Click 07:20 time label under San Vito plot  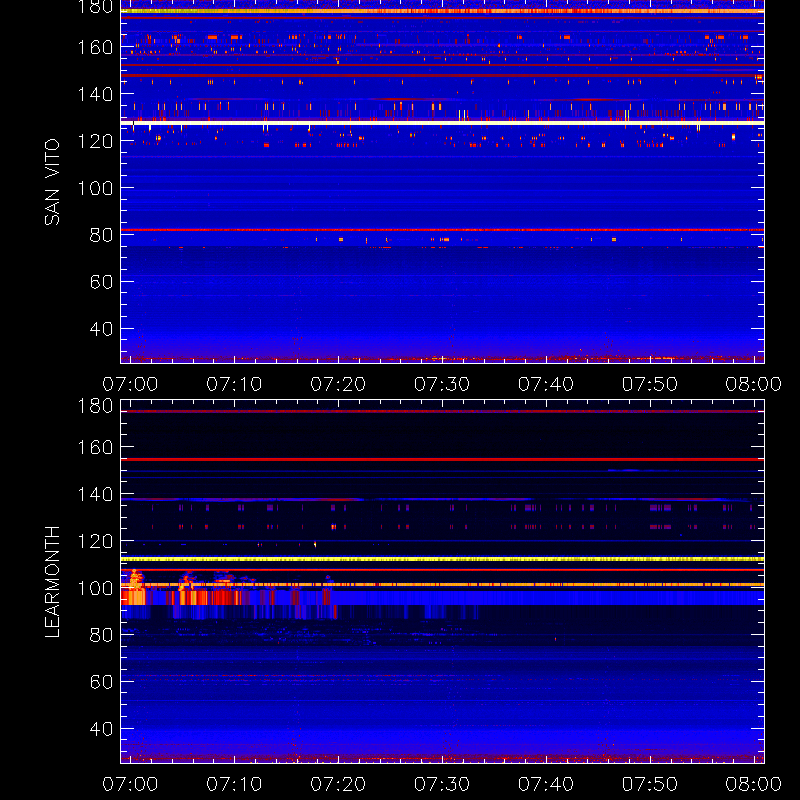[338, 384]
